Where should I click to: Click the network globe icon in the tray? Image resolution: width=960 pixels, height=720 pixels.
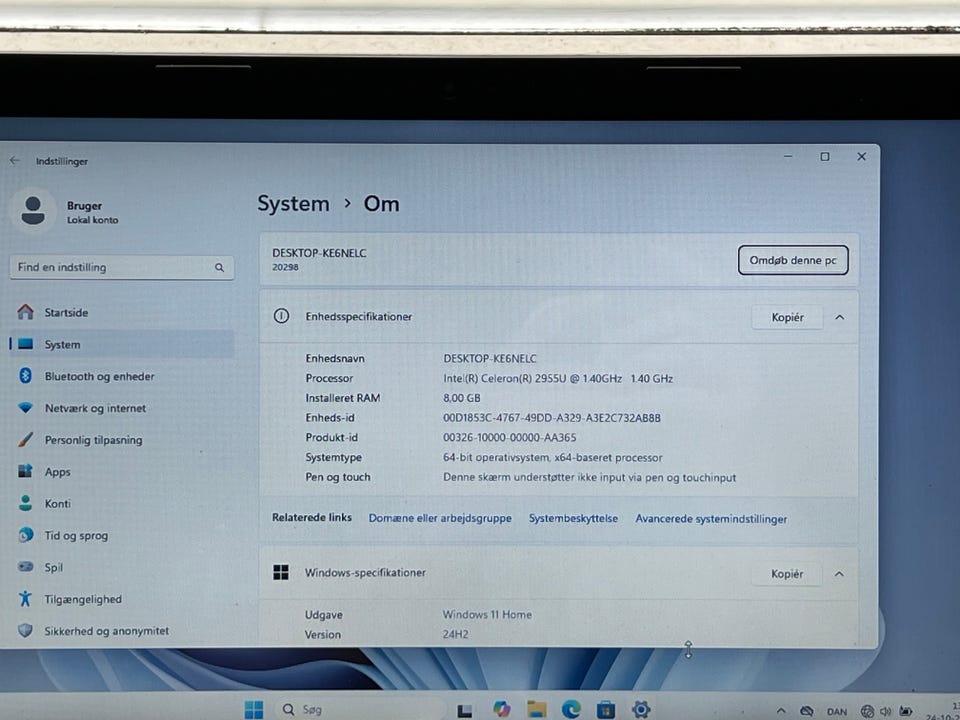click(867, 711)
